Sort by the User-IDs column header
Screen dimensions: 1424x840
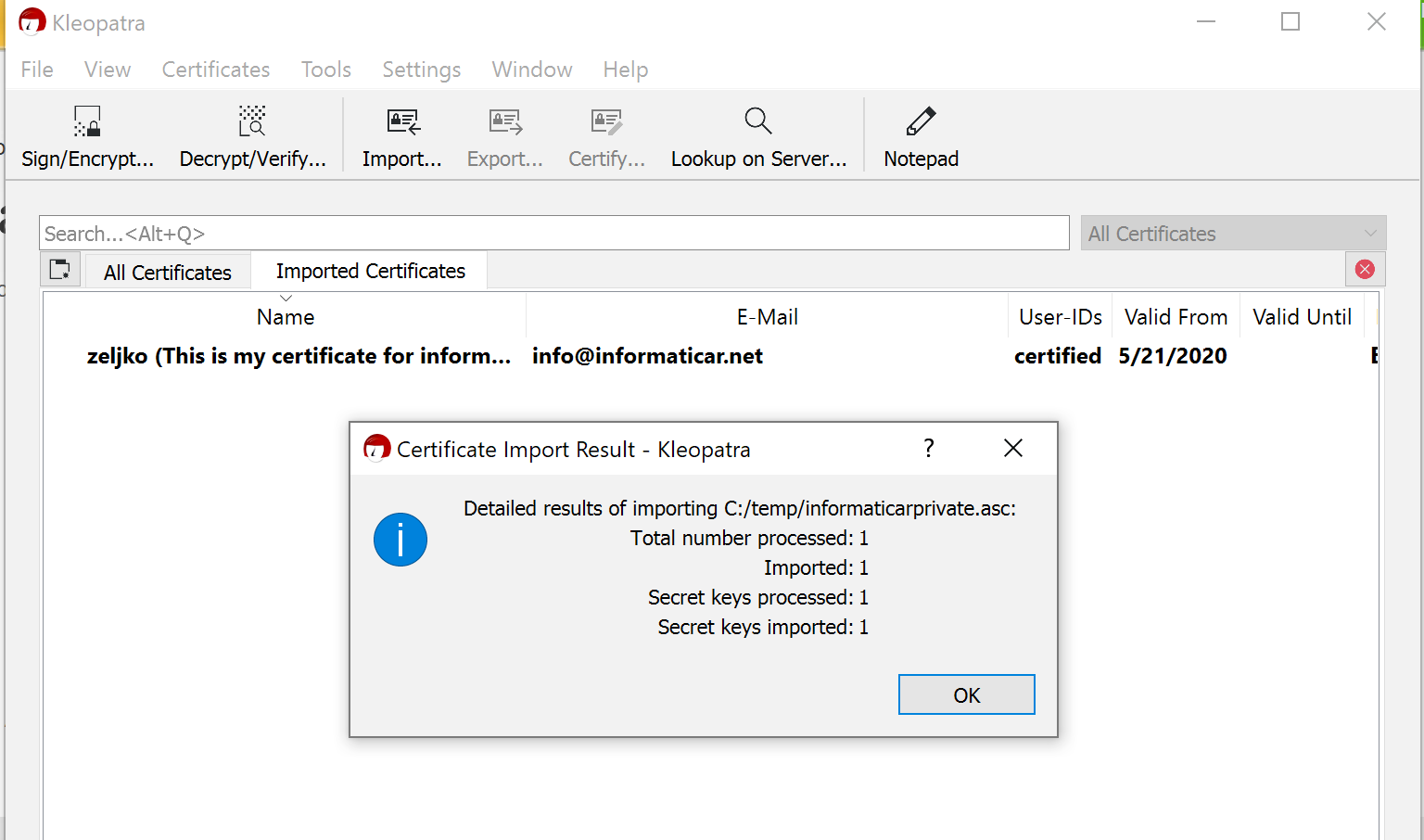(x=1061, y=316)
